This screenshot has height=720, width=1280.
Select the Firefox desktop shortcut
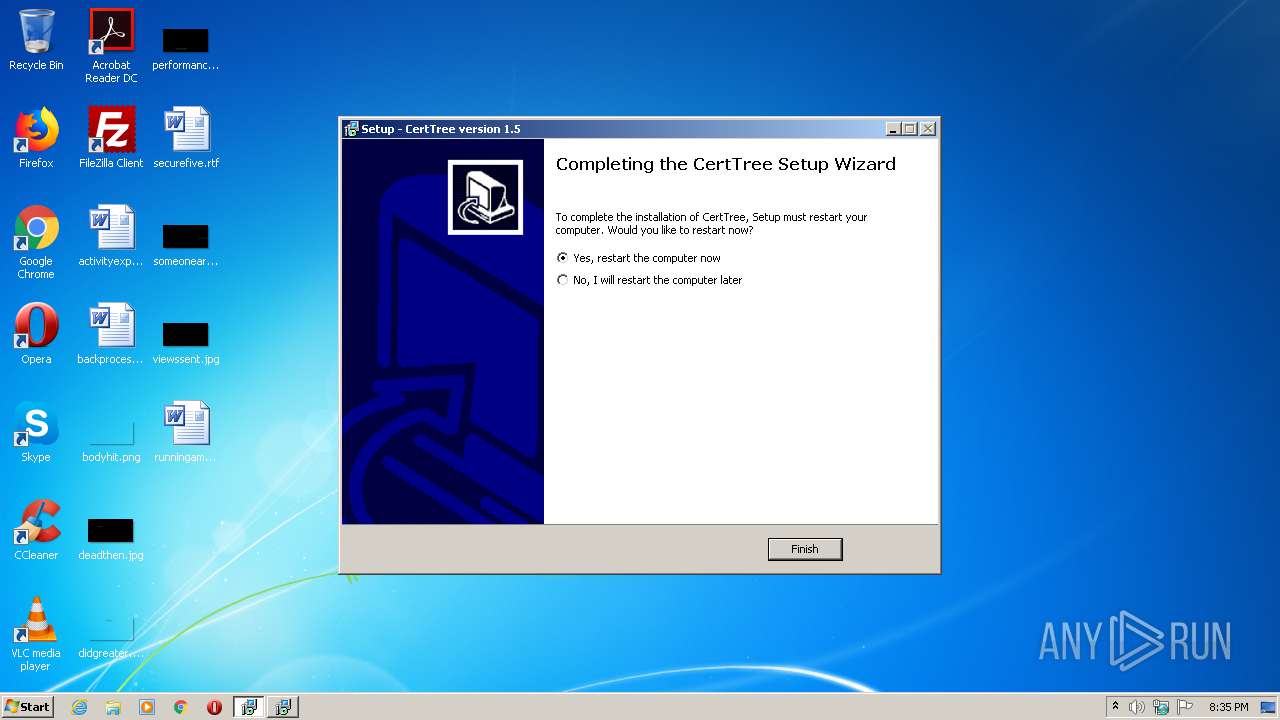[36, 139]
